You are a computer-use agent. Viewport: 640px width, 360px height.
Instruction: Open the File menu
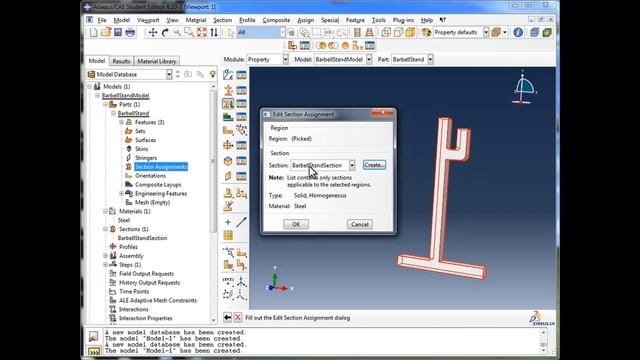point(102,20)
